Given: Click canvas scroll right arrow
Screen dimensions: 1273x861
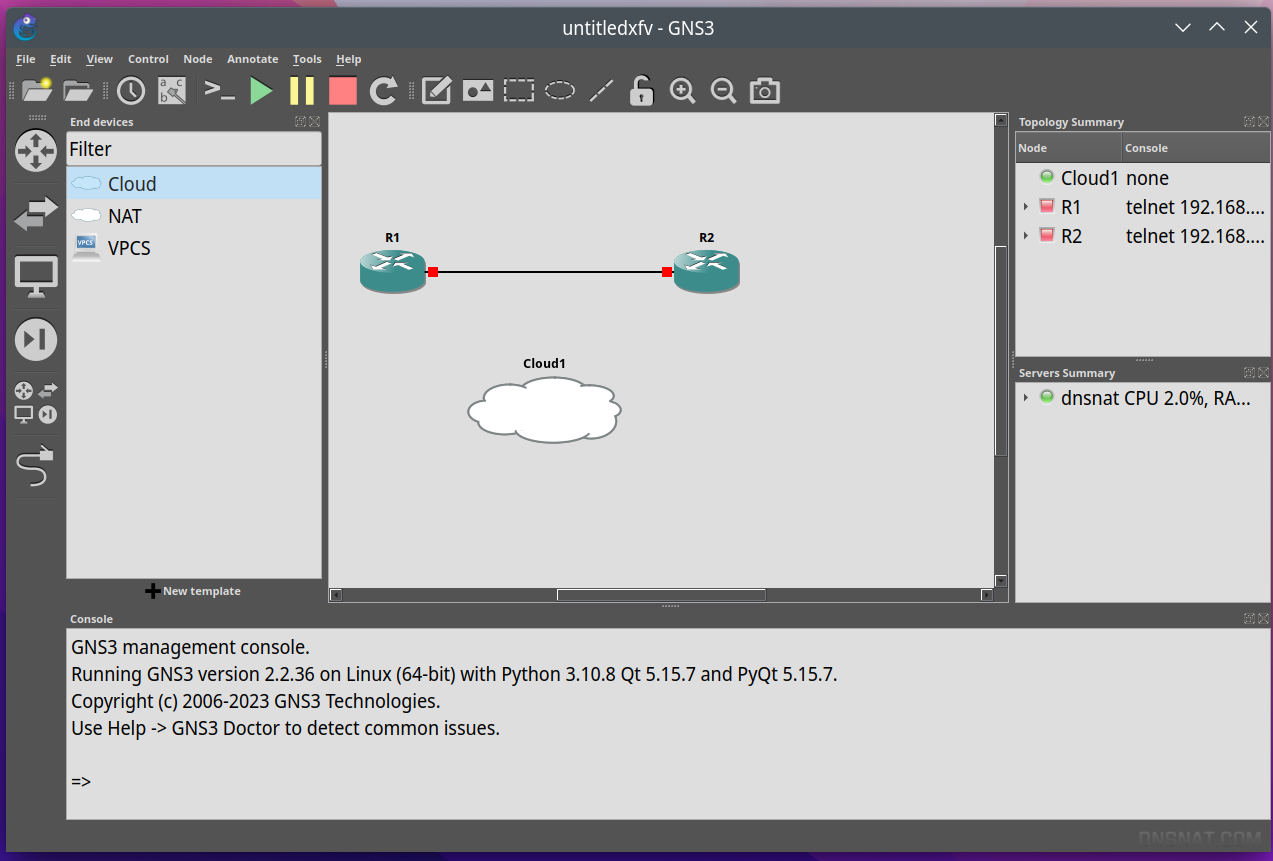Looking at the screenshot, I should pyautogui.click(x=987, y=595).
